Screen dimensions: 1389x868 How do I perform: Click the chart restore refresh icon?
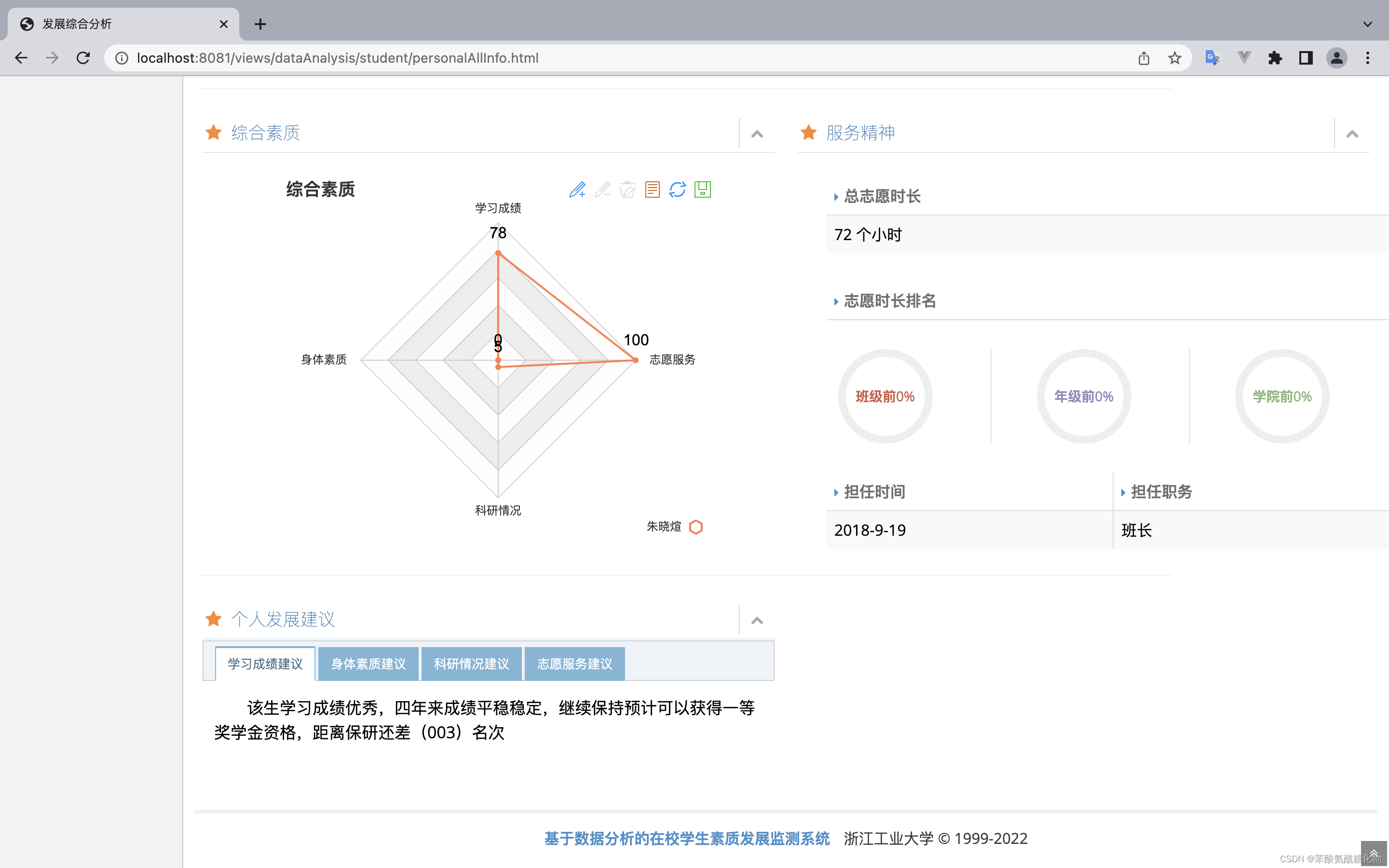tap(677, 190)
